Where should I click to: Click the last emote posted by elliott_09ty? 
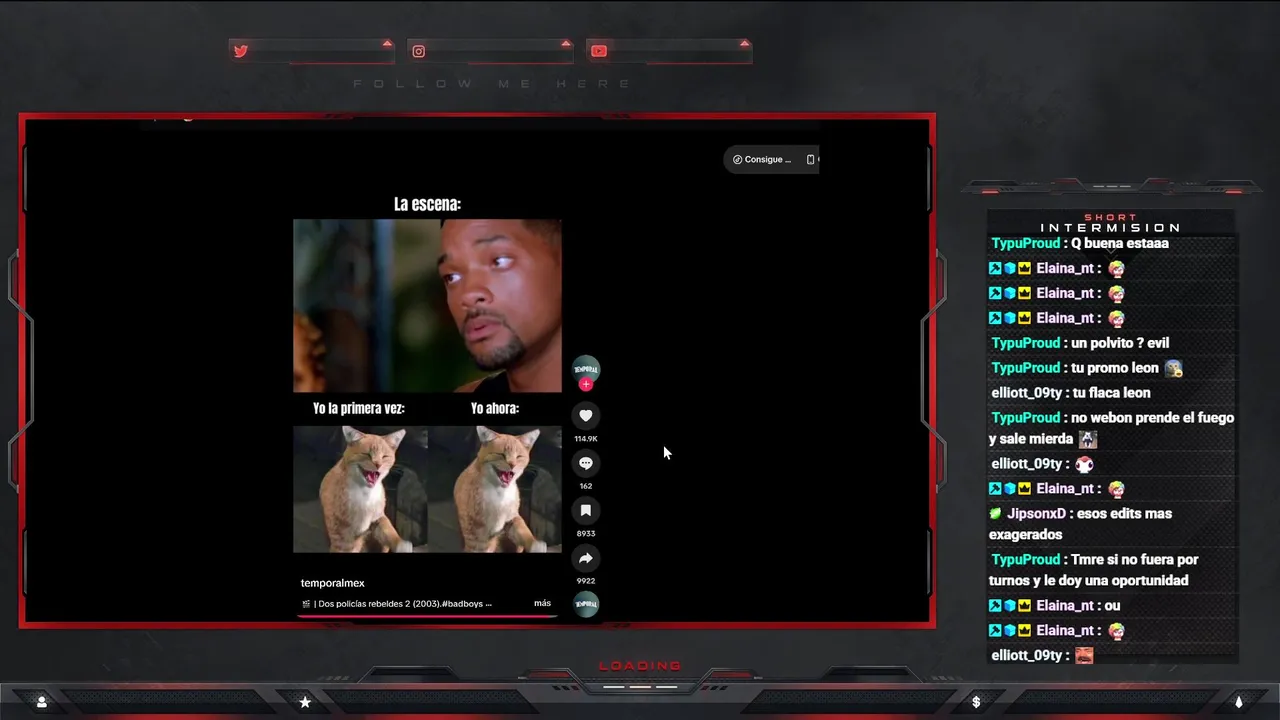(x=1084, y=656)
